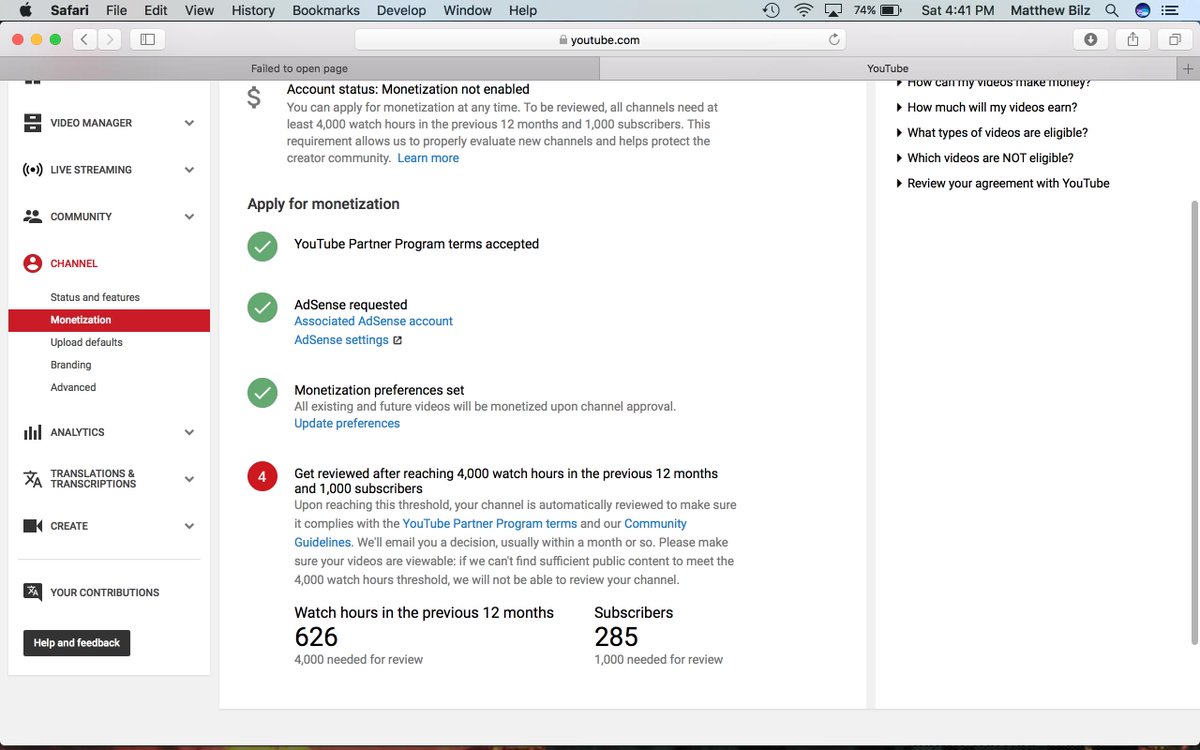Open Upload defaults in sidebar
This screenshot has width=1200, height=750.
[87, 343]
